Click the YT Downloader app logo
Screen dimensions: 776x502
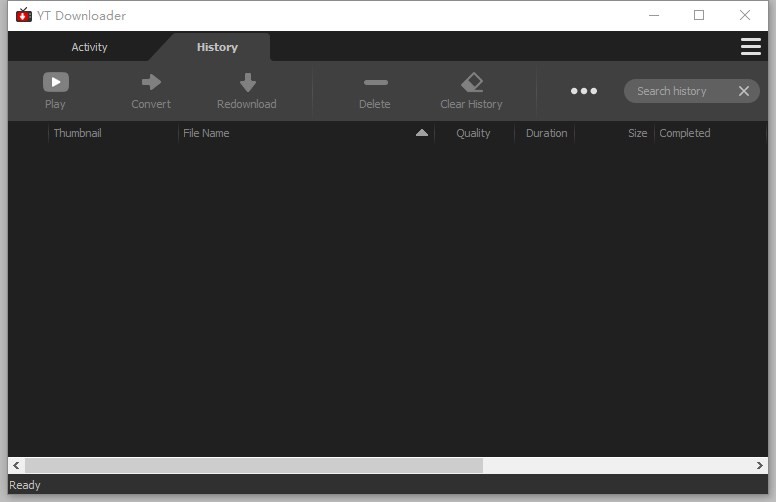tap(24, 15)
